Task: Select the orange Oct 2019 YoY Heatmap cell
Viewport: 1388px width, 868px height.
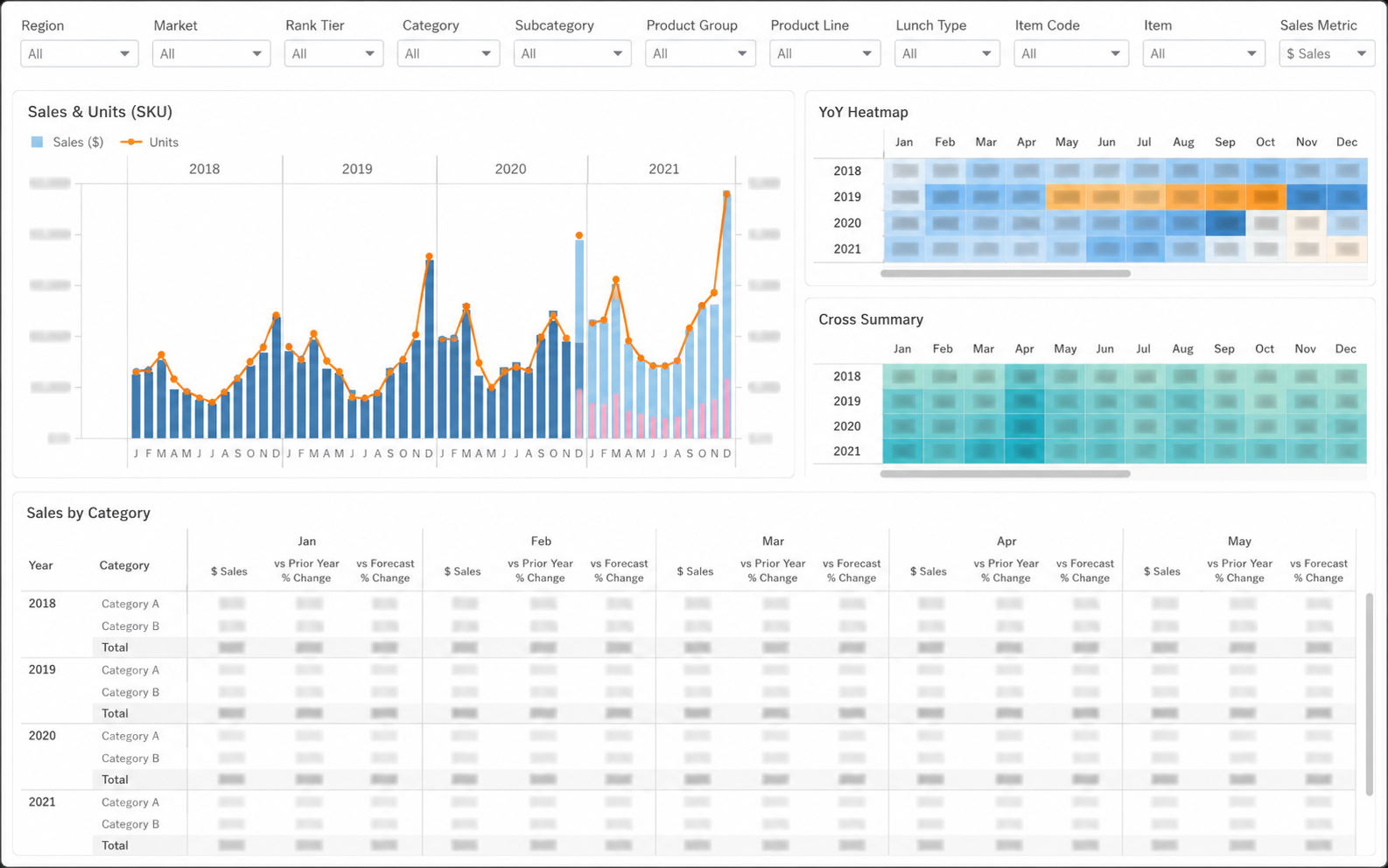Action: [1265, 197]
